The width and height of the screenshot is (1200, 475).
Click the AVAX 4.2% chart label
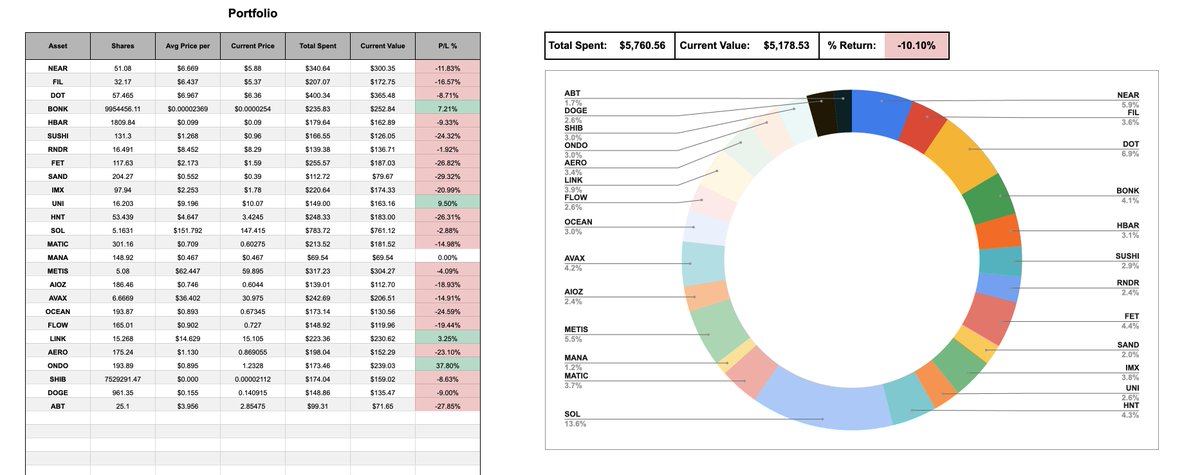[x=575, y=263]
